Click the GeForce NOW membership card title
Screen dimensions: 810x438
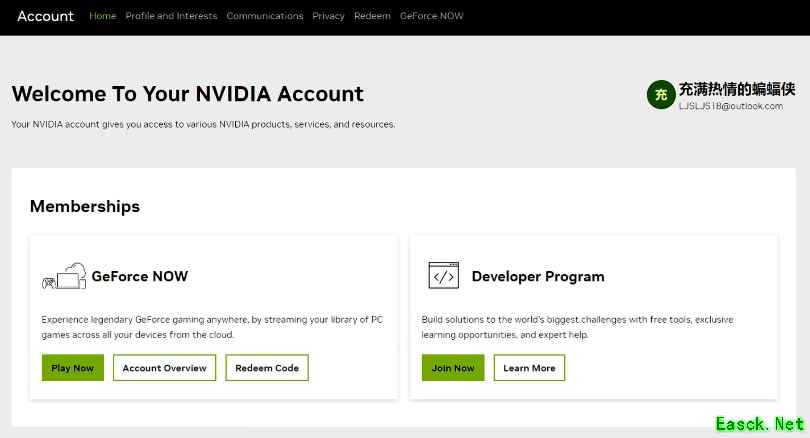(139, 276)
